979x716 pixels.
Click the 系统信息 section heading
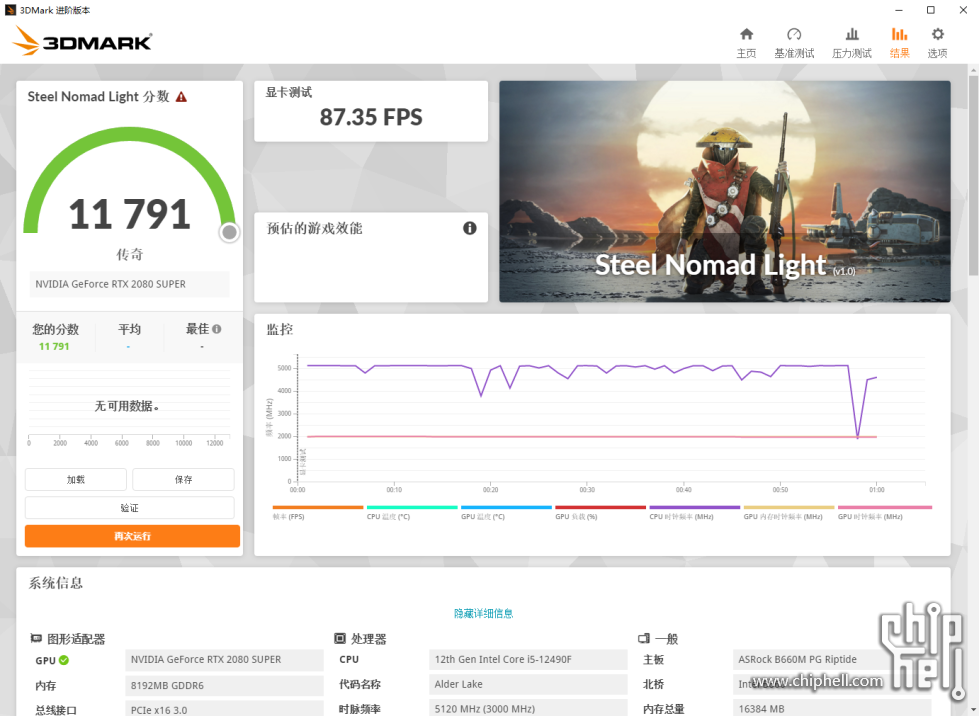coord(56,583)
